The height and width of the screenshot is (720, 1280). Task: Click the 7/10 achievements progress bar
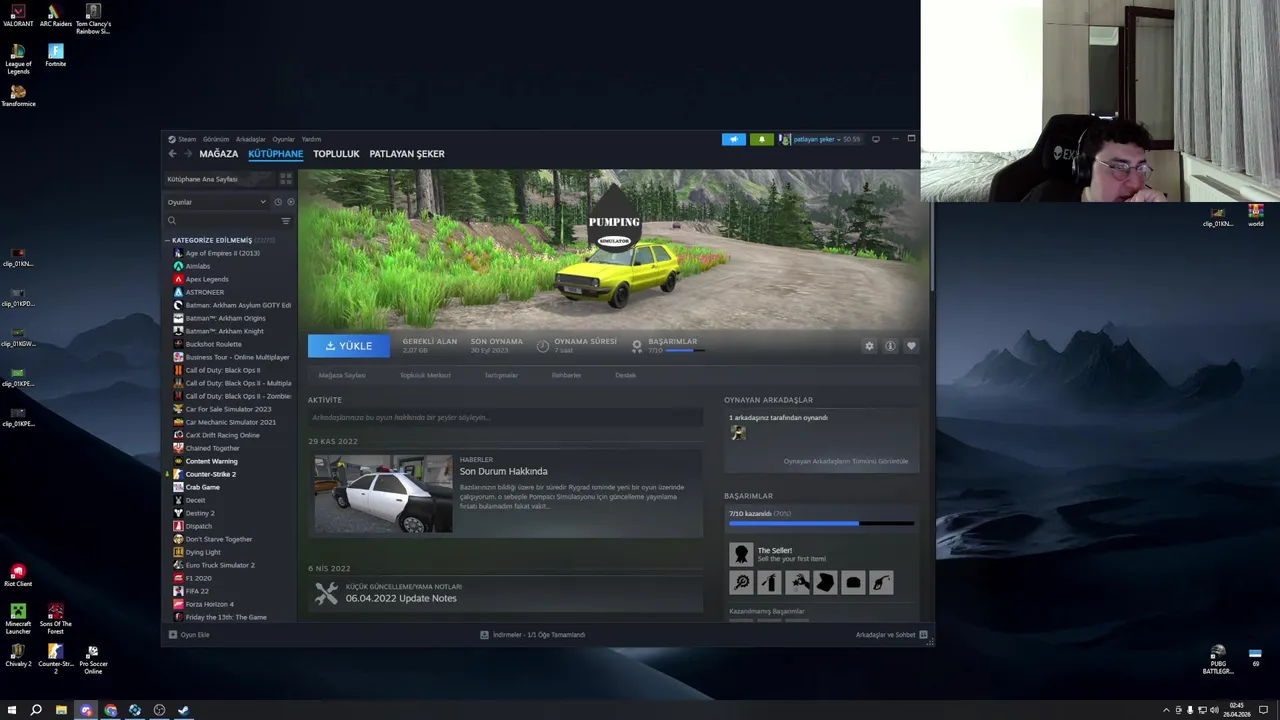pyautogui.click(x=821, y=523)
